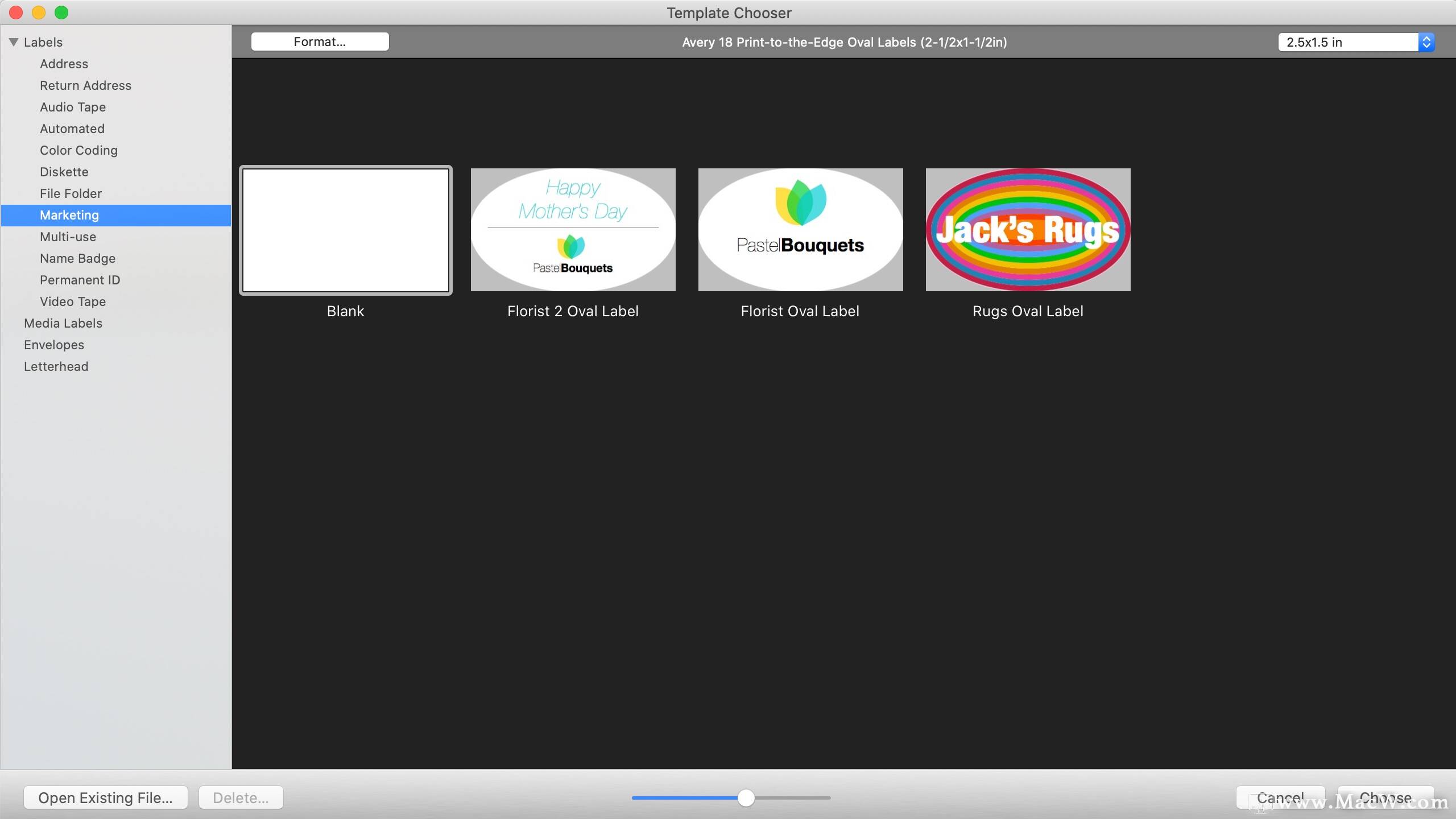Select the Florist Oval Label thumbnail
The image size is (1456, 819).
[801, 230]
